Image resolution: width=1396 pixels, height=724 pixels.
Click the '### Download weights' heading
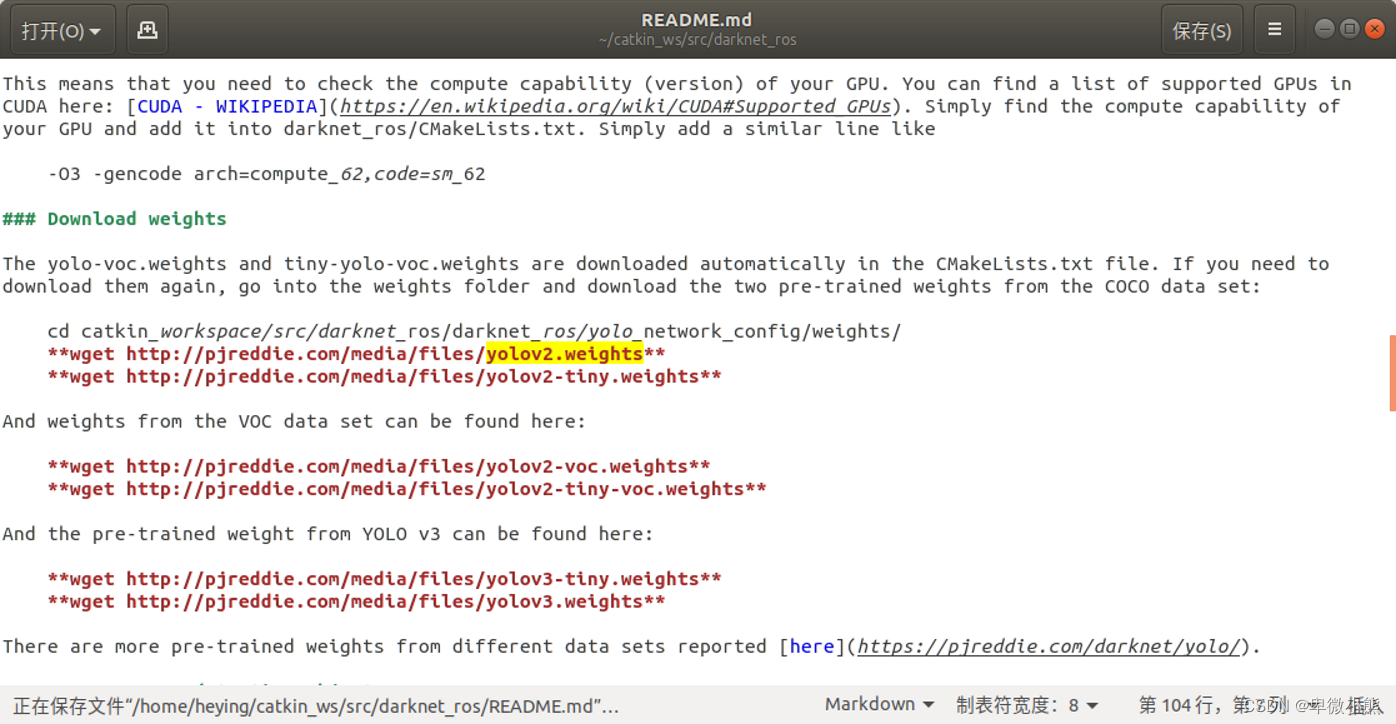[x=114, y=219]
